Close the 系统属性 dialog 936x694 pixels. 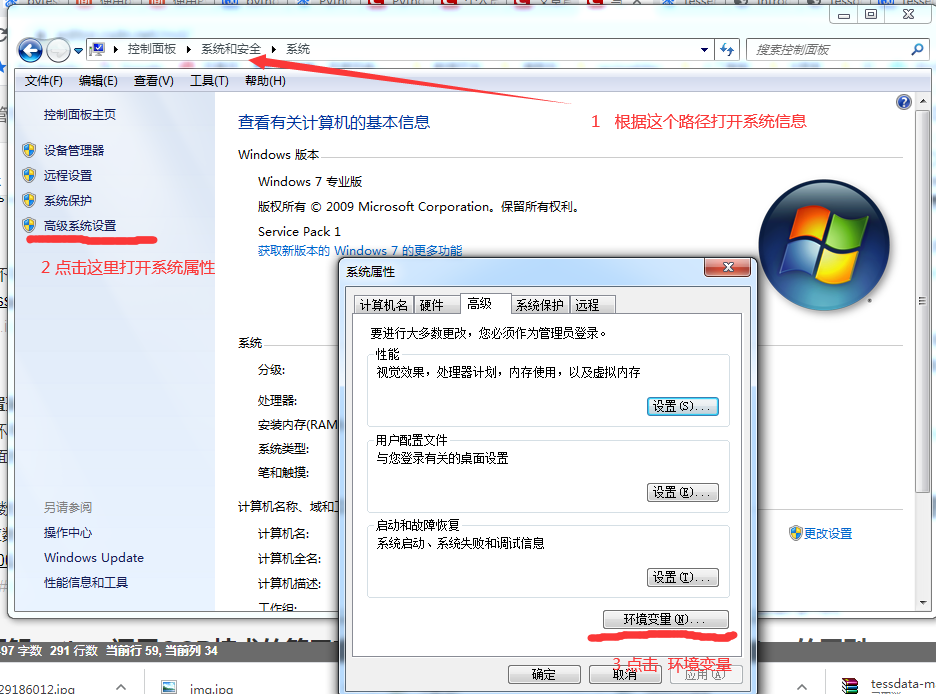728,267
